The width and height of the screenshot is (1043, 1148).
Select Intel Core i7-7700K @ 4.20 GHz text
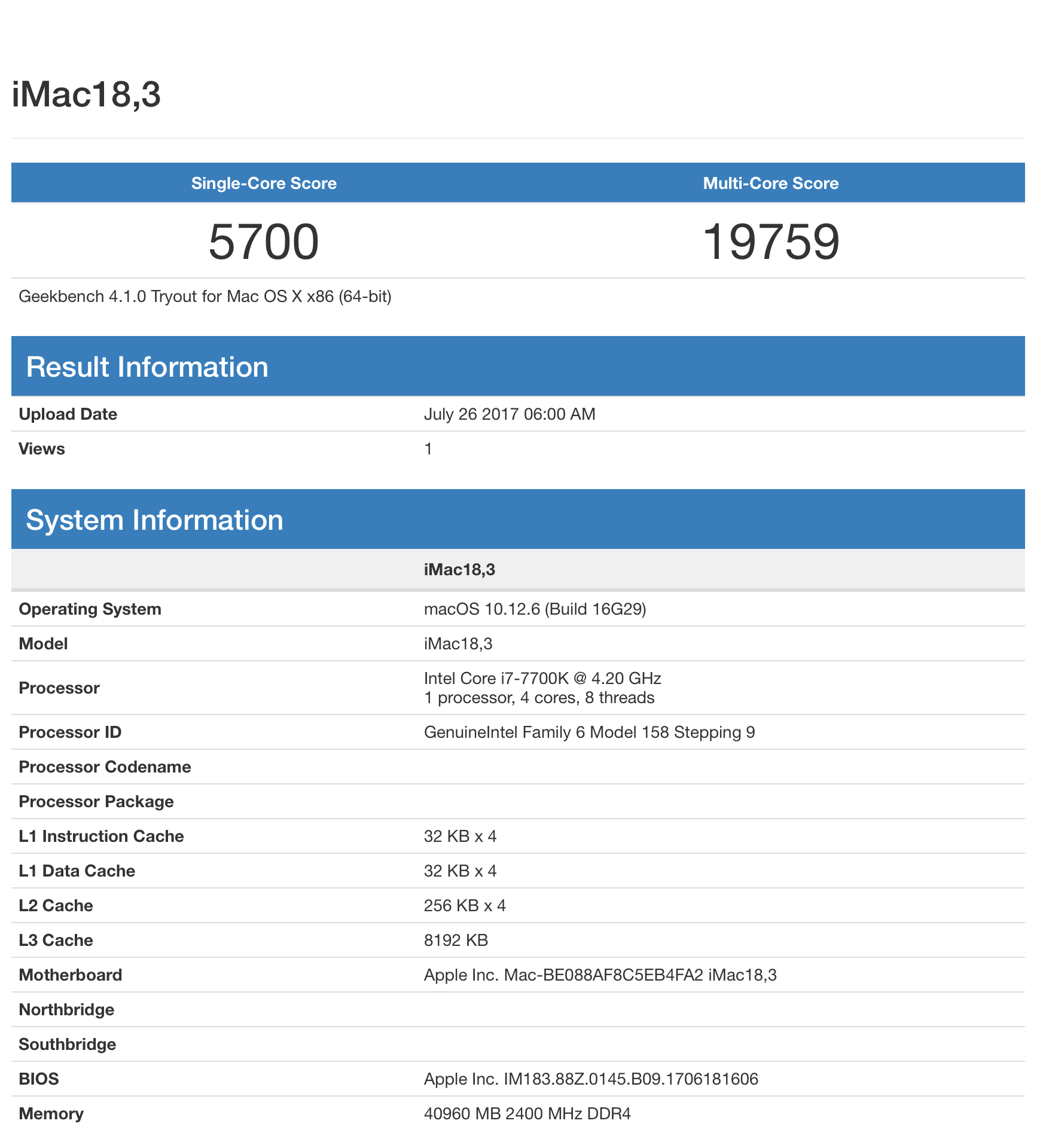[542, 678]
